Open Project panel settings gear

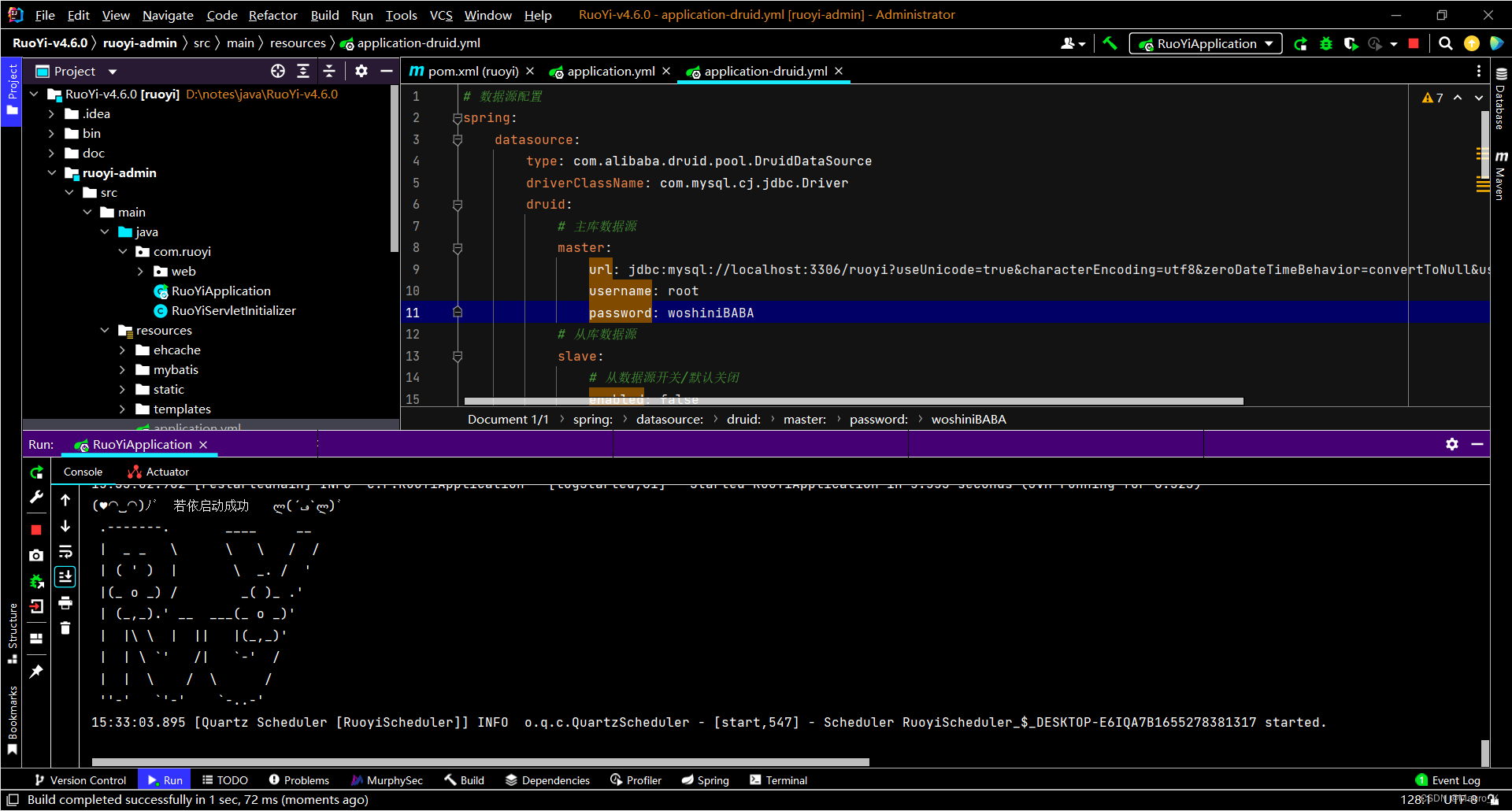point(361,71)
